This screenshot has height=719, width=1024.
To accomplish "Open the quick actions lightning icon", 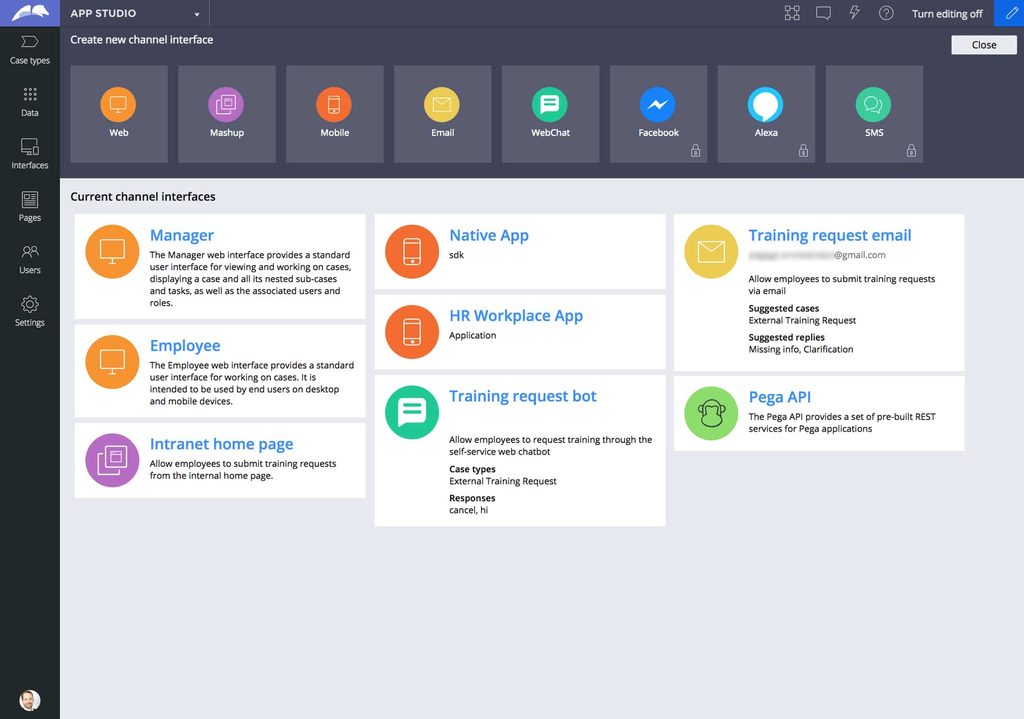I will 855,13.
